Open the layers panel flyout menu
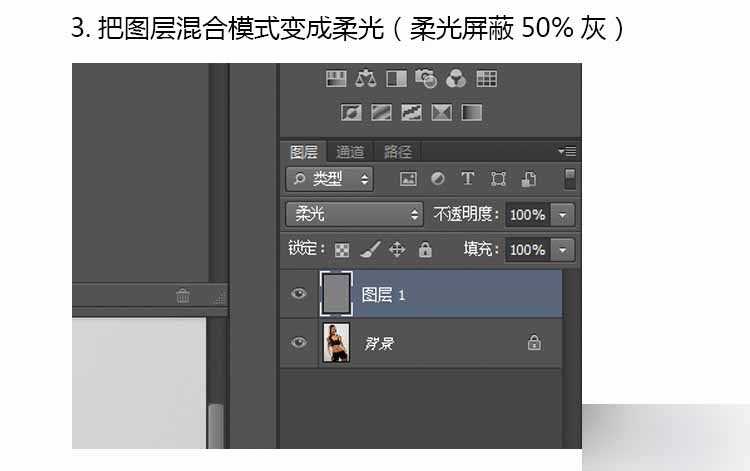 click(x=567, y=152)
